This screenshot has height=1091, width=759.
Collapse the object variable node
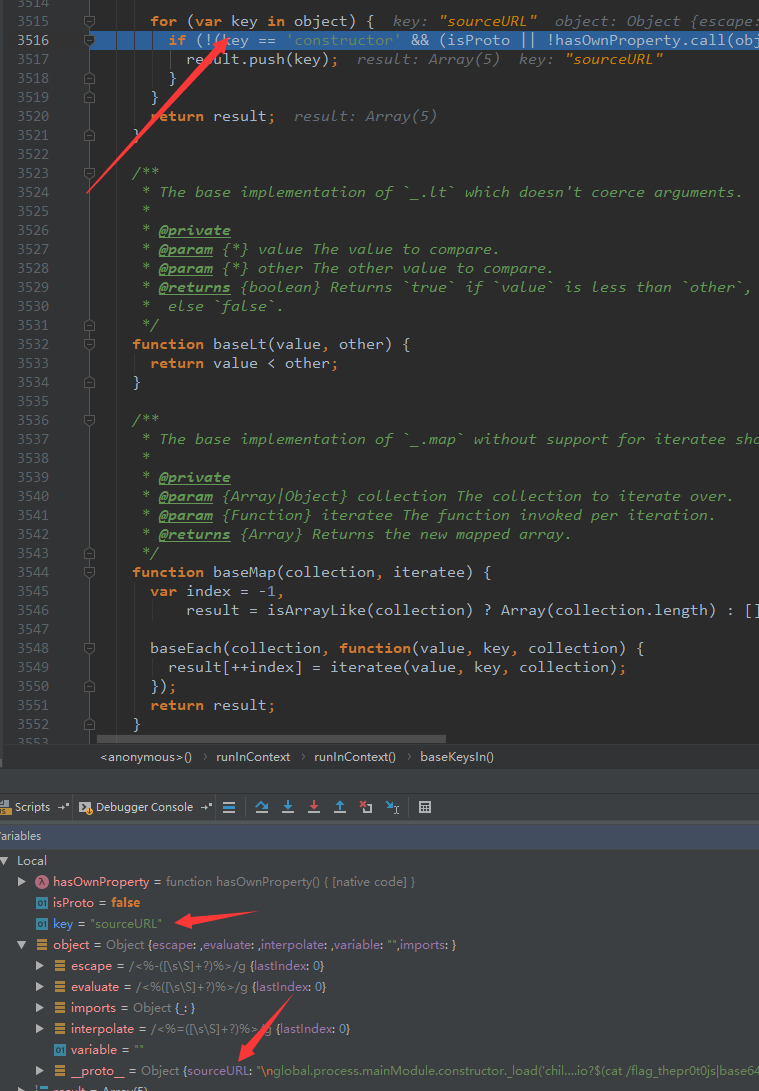[x=22, y=945]
